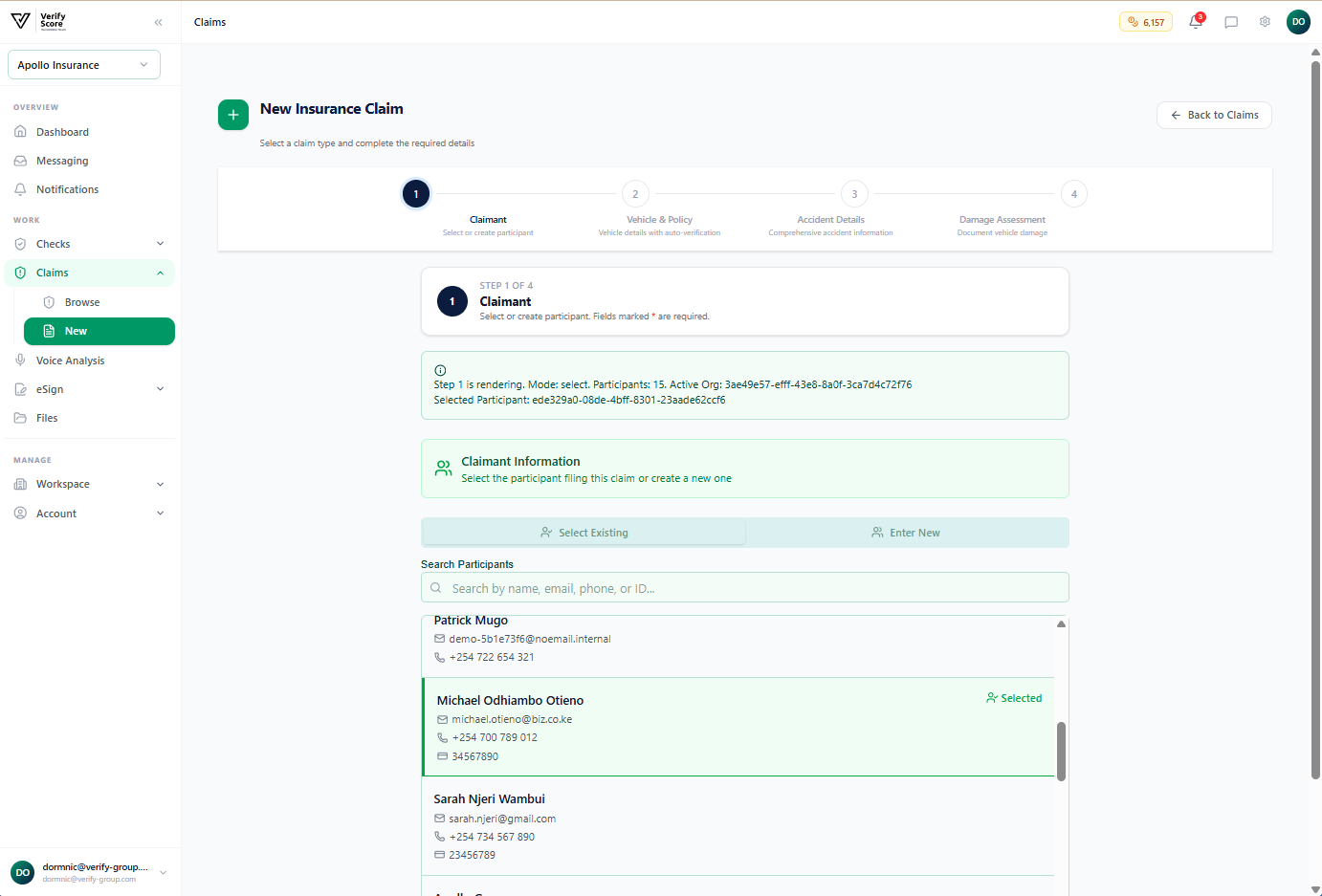Viewport: 1322px width, 896px height.
Task: Click the participant list scrollbar thumb
Action: 1061,752
